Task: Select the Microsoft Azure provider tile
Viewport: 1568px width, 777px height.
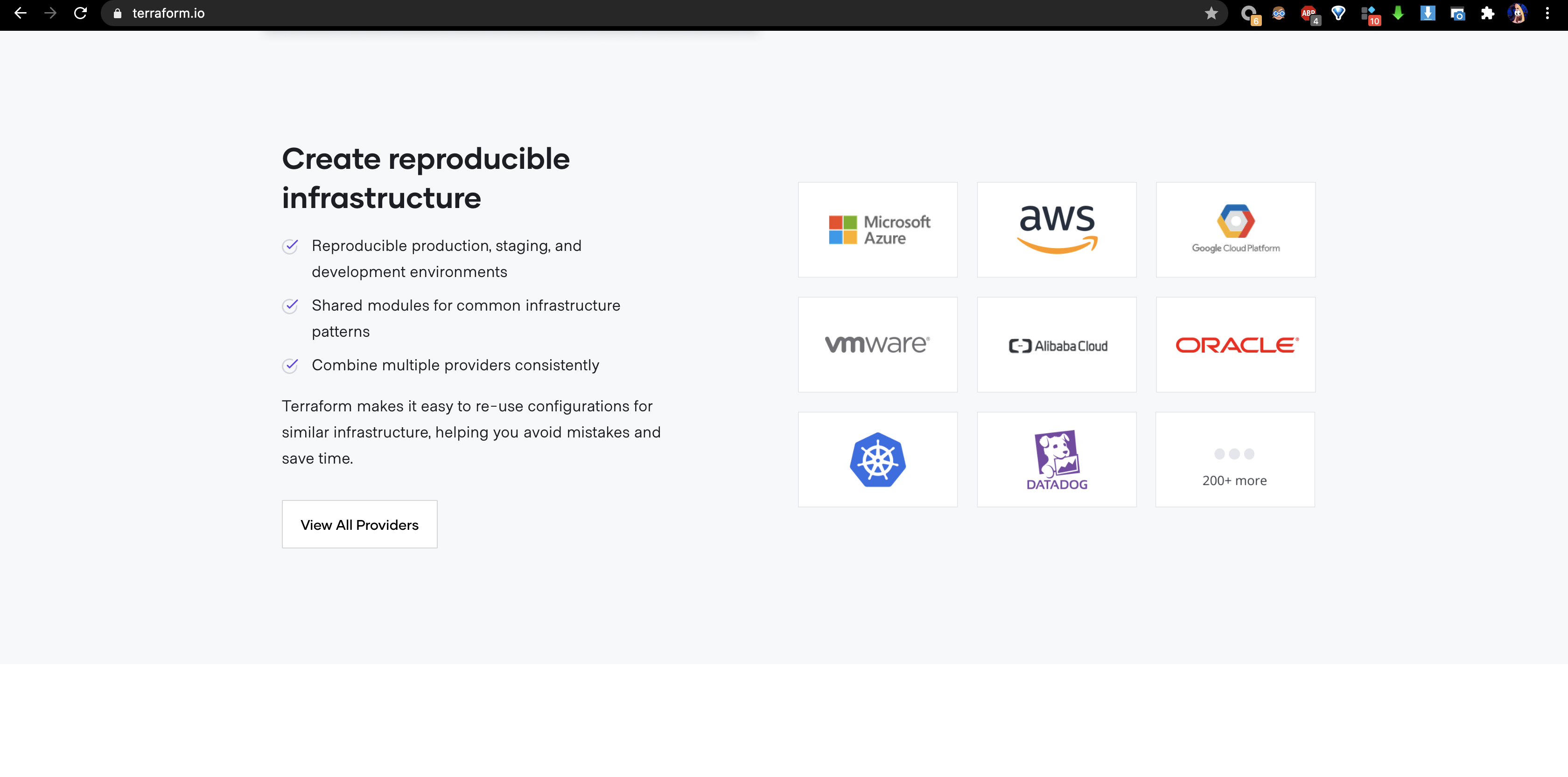Action: (x=877, y=230)
